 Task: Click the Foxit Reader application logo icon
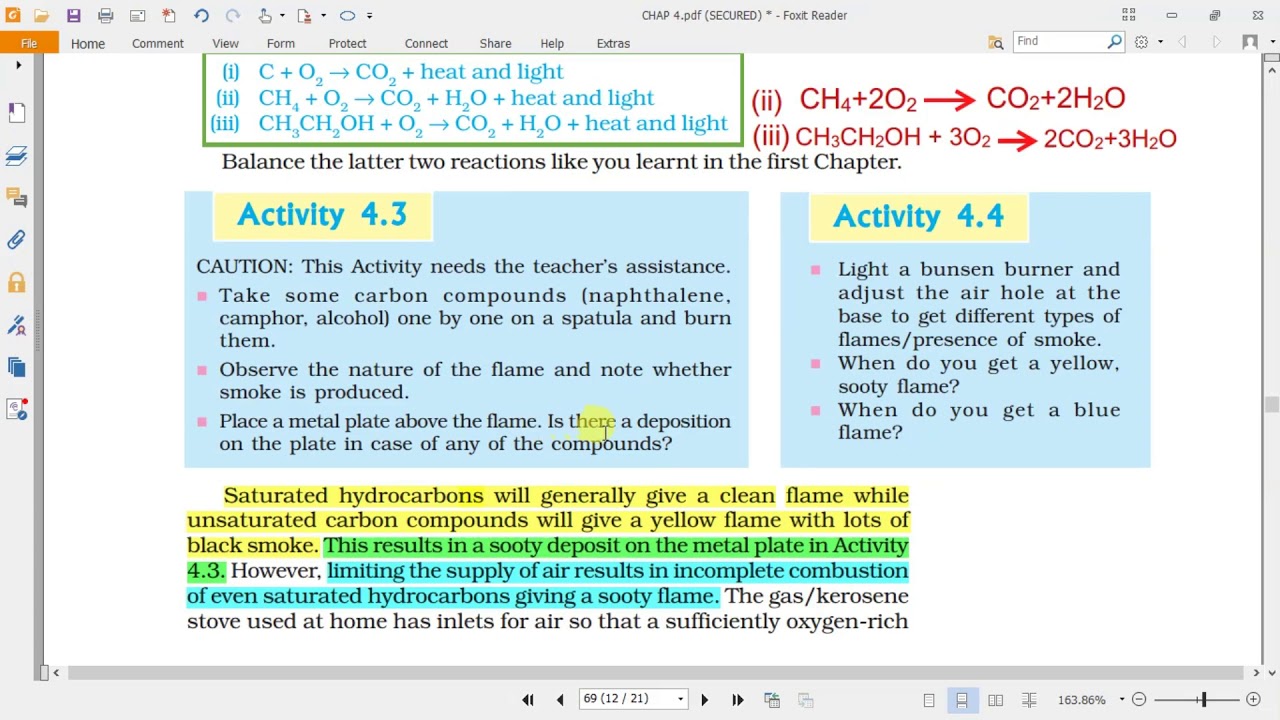(x=12, y=15)
